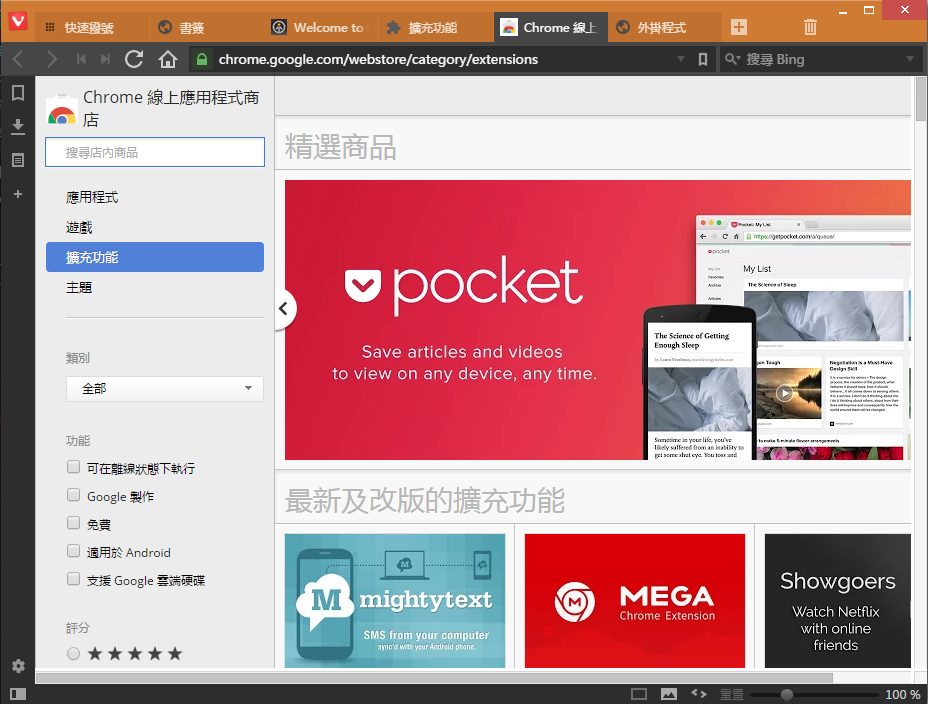Screen dimensions: 928x704
Task: Switch to the 快速撥號 tab
Action: 91,27
